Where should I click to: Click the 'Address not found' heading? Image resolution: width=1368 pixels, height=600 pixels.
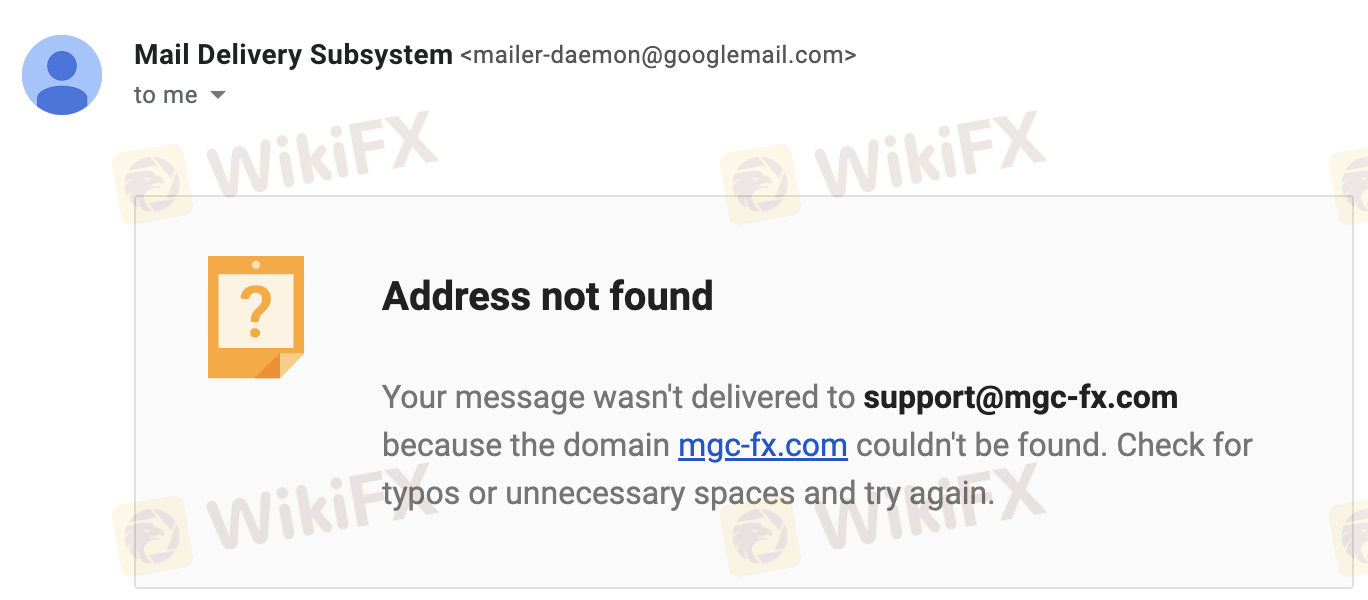click(548, 296)
